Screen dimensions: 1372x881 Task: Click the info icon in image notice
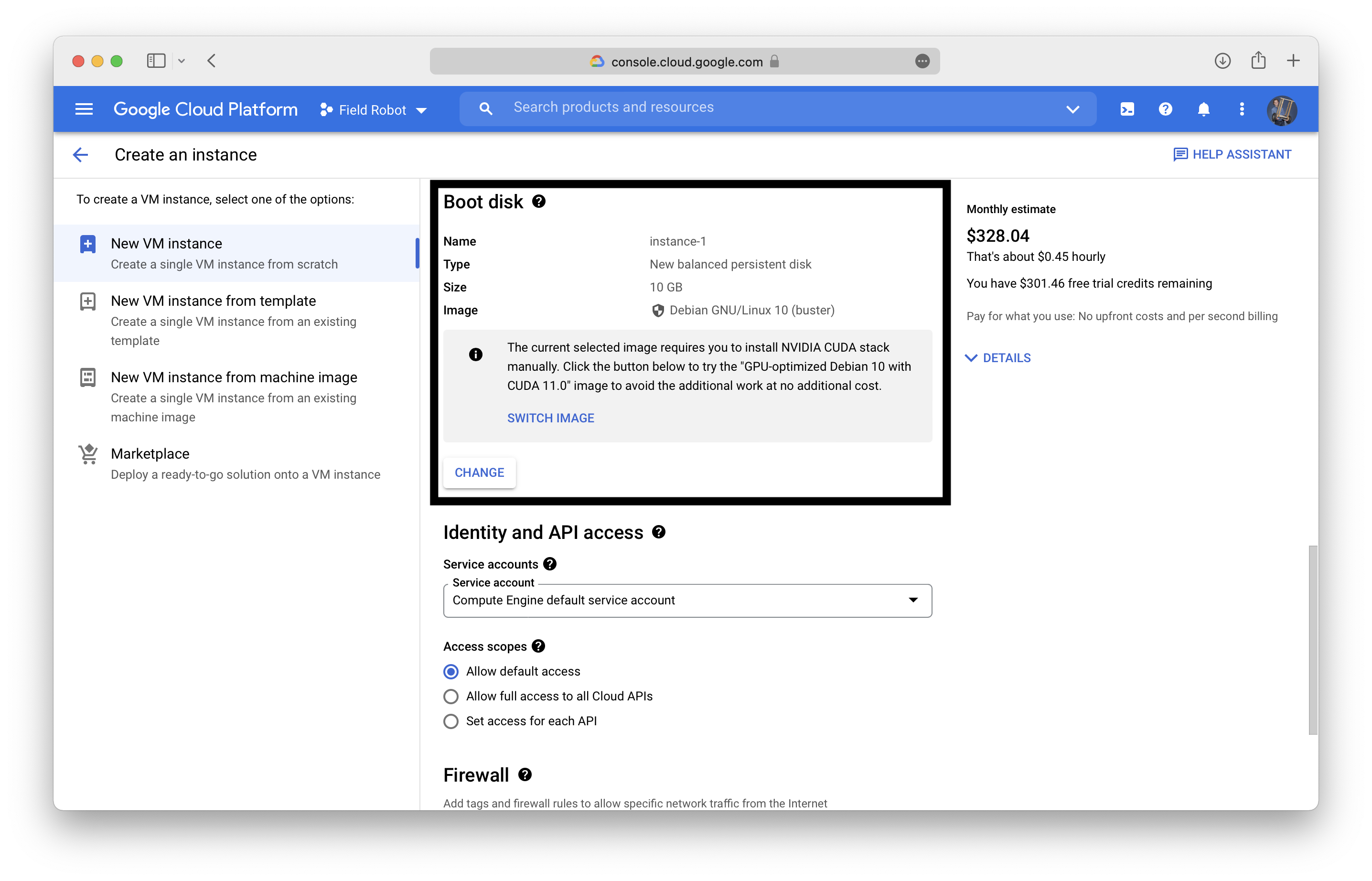coord(475,355)
